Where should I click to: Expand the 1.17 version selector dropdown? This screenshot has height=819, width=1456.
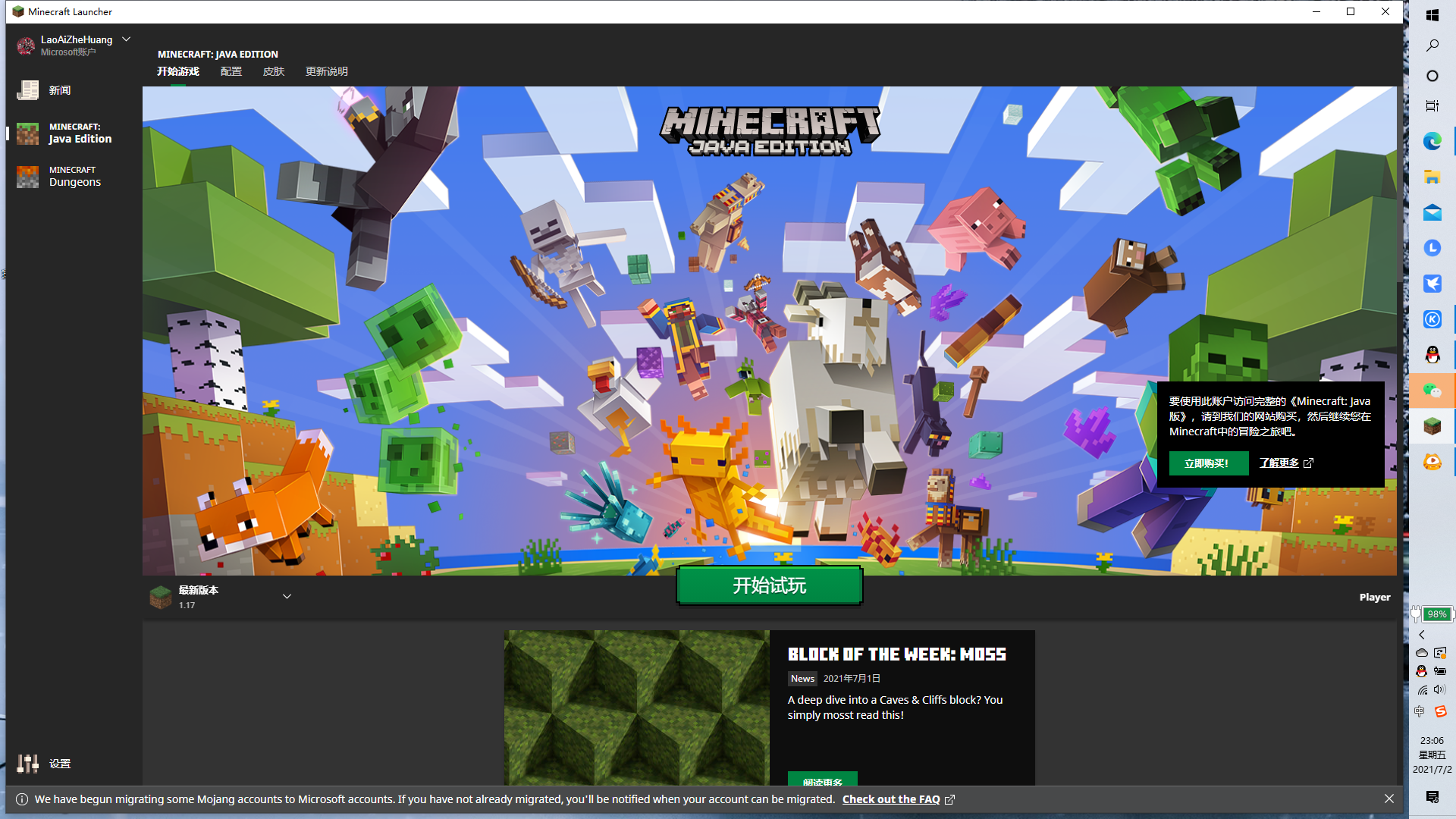(287, 597)
